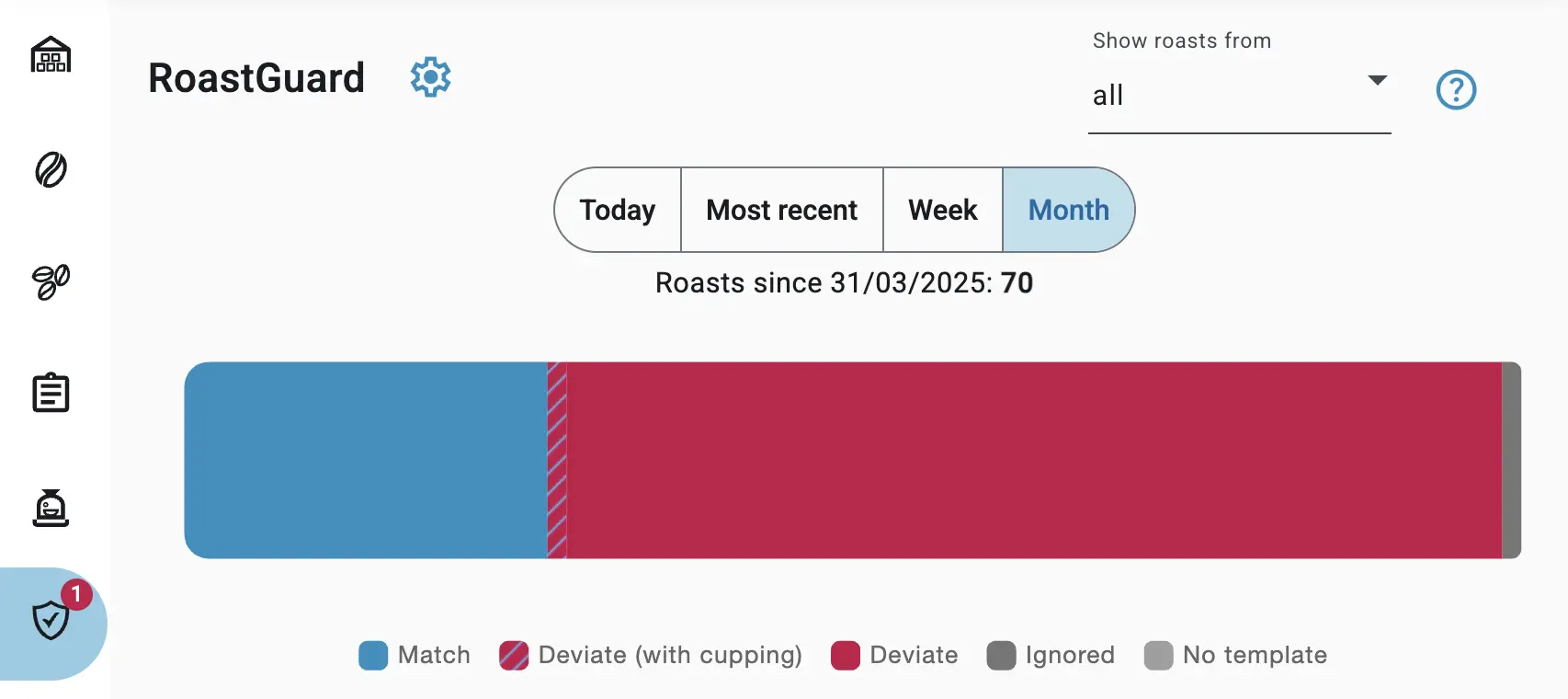Open the clipboard schedule icon in sidebar
Screen dimensions: 1568x699
[x=51, y=394]
